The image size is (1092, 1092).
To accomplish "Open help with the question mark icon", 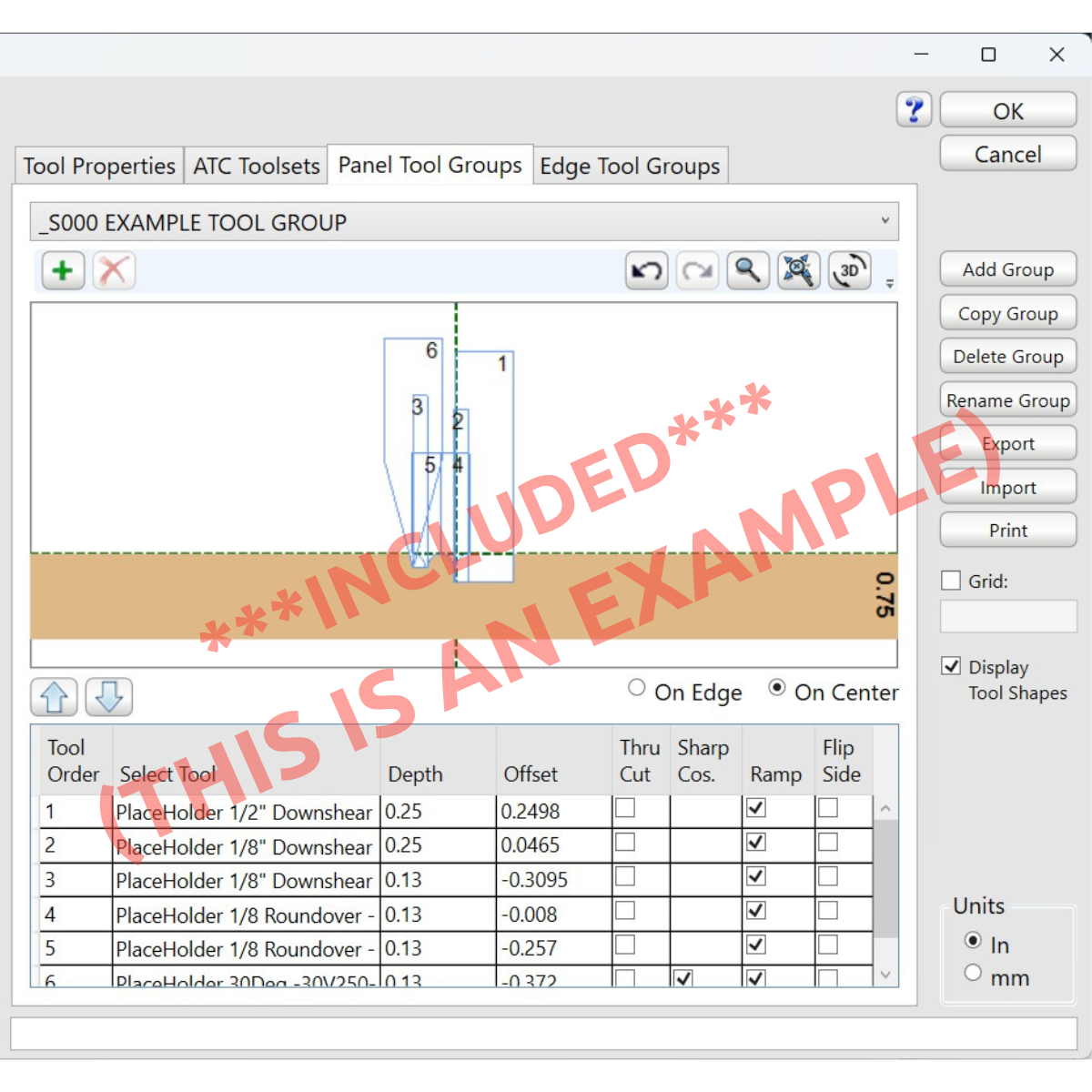I will pos(915,110).
